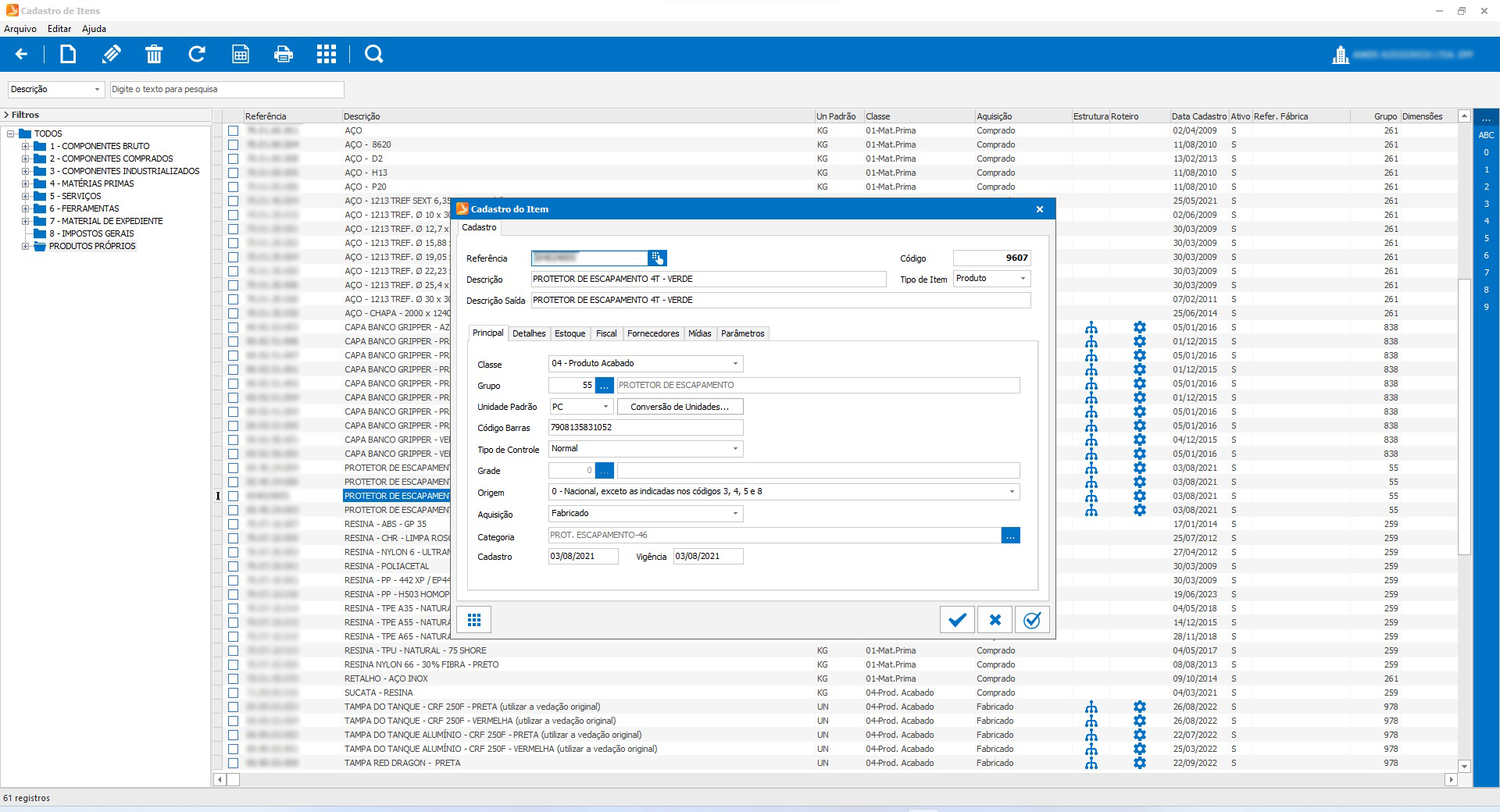Filter by 5 in the right index bar
The image size is (1500, 812).
coord(1486,238)
